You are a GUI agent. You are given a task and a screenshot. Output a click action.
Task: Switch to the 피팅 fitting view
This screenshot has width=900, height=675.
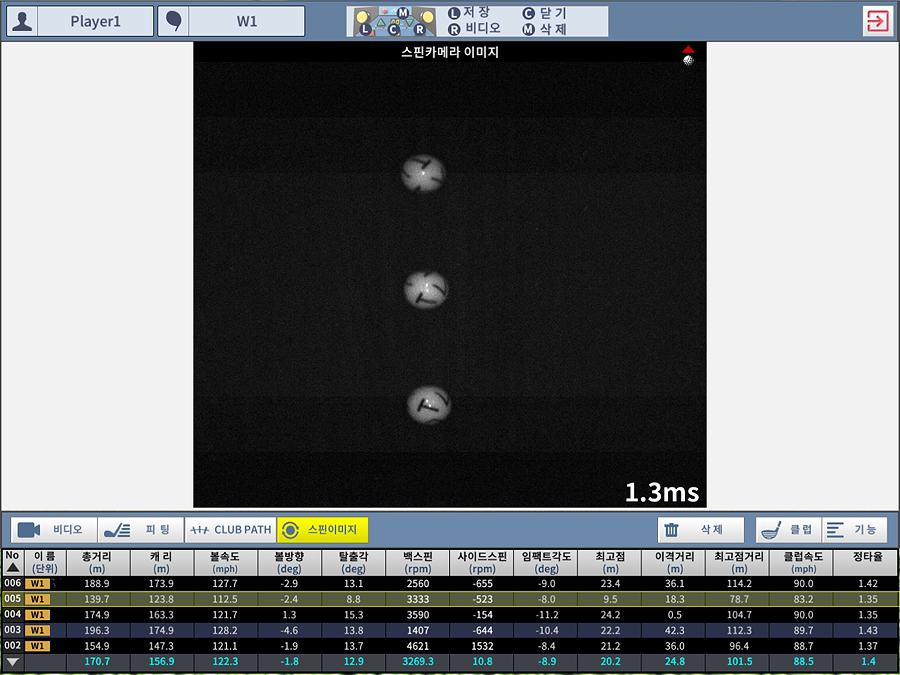[140, 530]
